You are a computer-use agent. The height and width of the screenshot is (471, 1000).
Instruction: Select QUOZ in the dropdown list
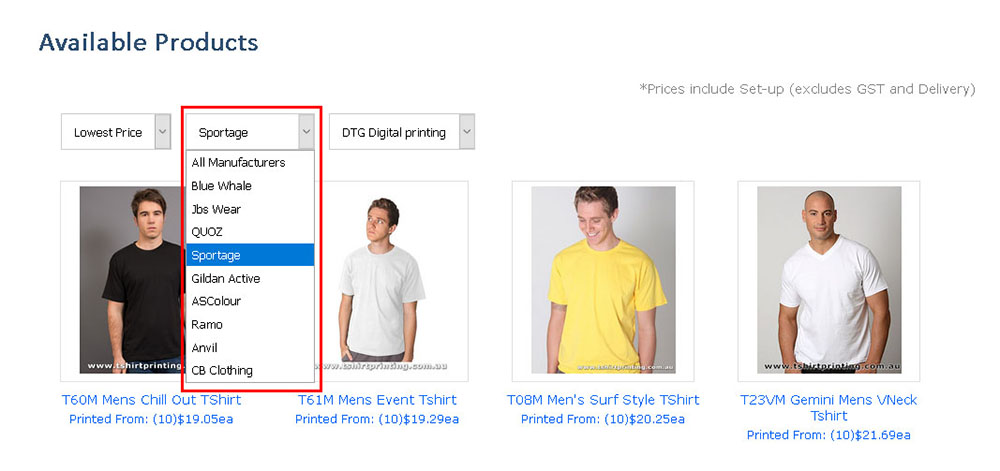click(x=249, y=232)
